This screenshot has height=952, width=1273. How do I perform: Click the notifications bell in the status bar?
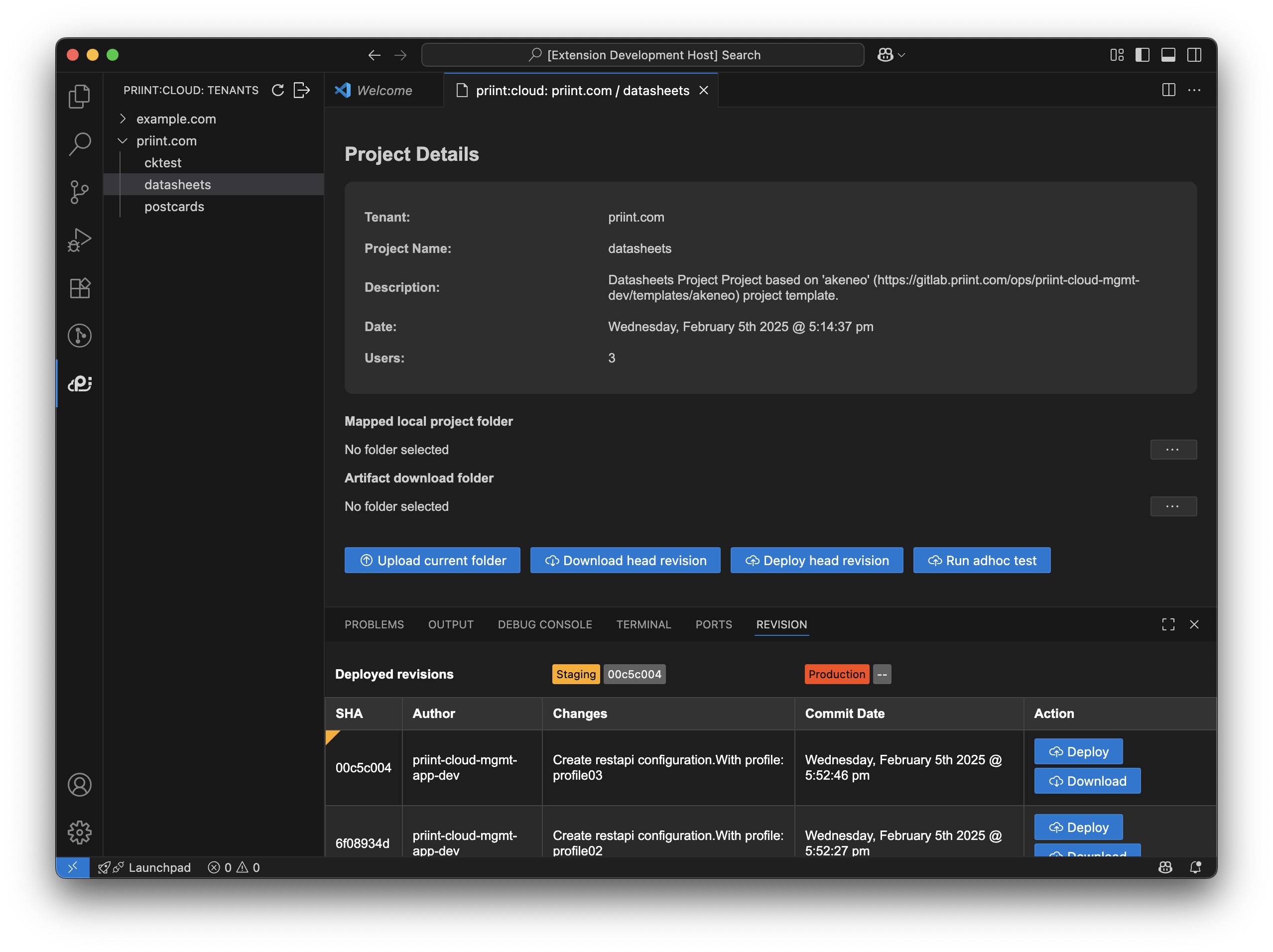(1195, 867)
